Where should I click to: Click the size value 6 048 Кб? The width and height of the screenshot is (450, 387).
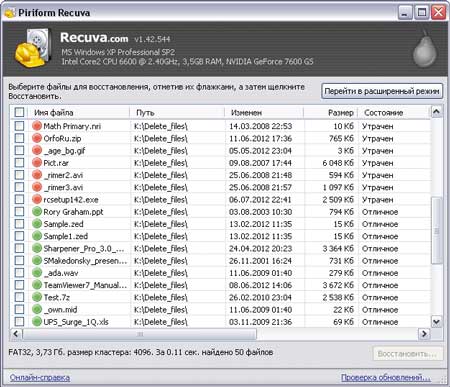(338, 163)
